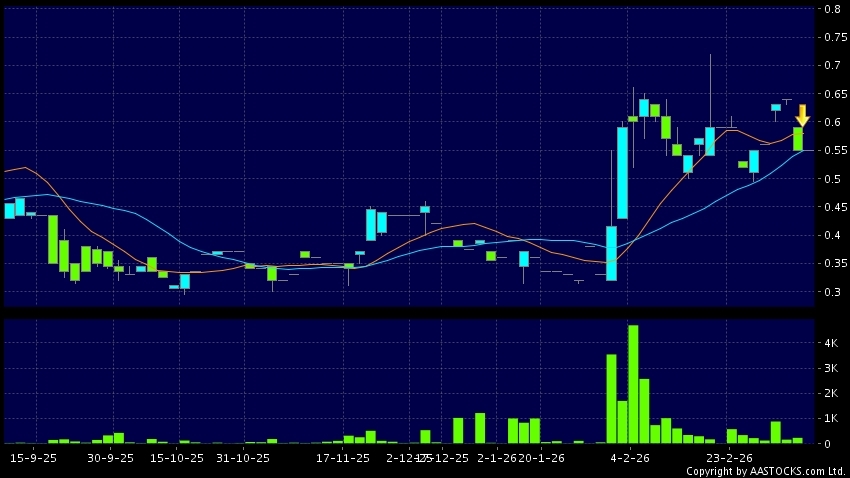Click the 30-9-25 date label
The image size is (850, 478).
pyautogui.click(x=110, y=456)
